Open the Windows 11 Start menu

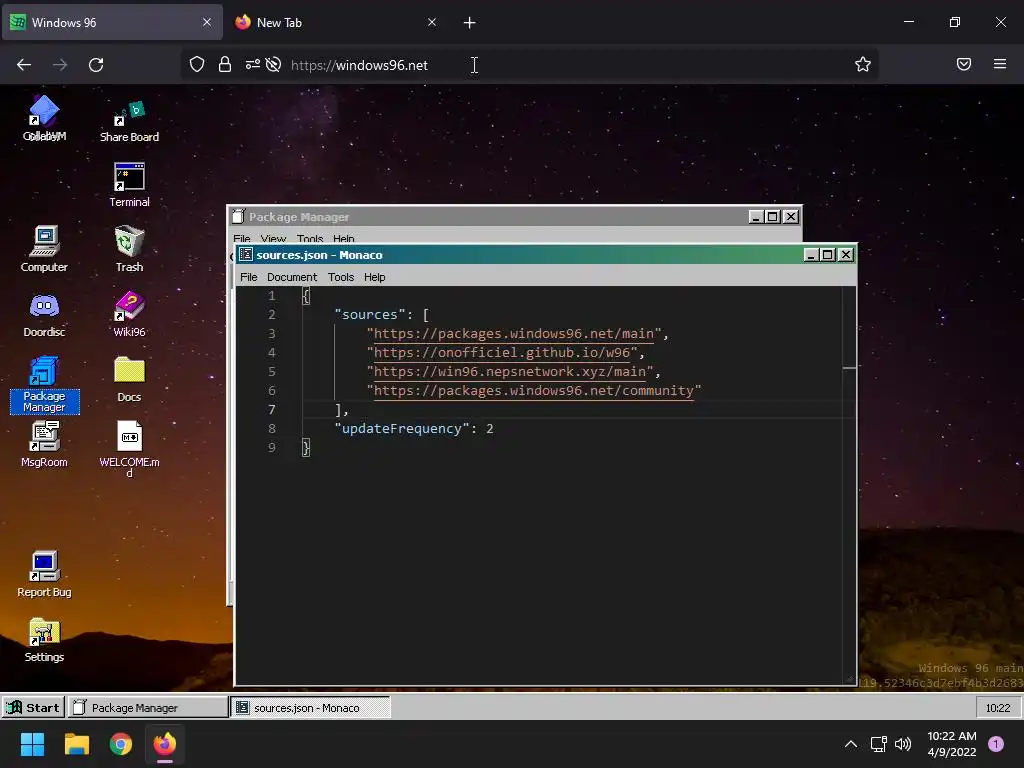[32, 744]
